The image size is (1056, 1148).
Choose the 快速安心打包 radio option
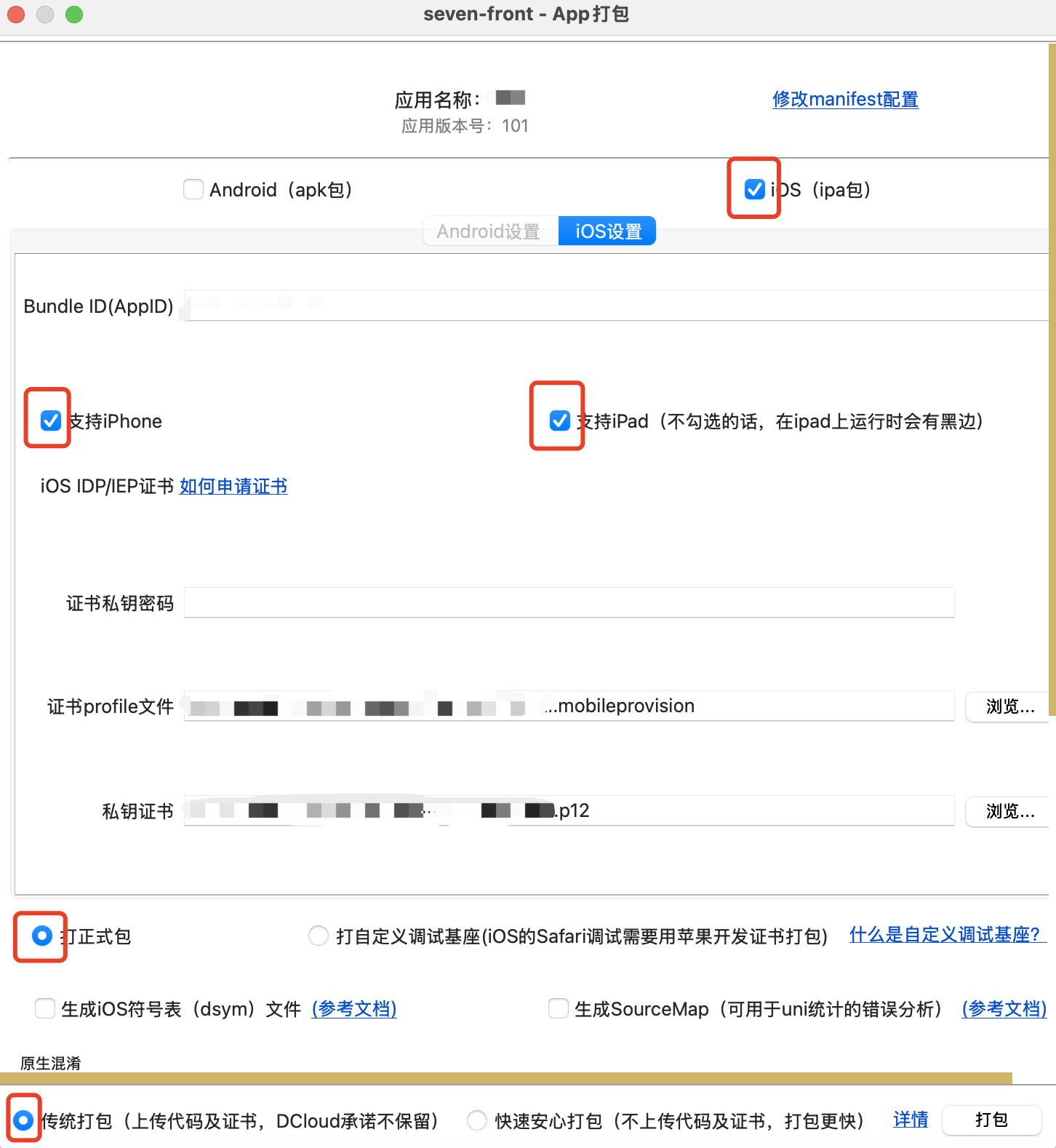coord(477,1120)
